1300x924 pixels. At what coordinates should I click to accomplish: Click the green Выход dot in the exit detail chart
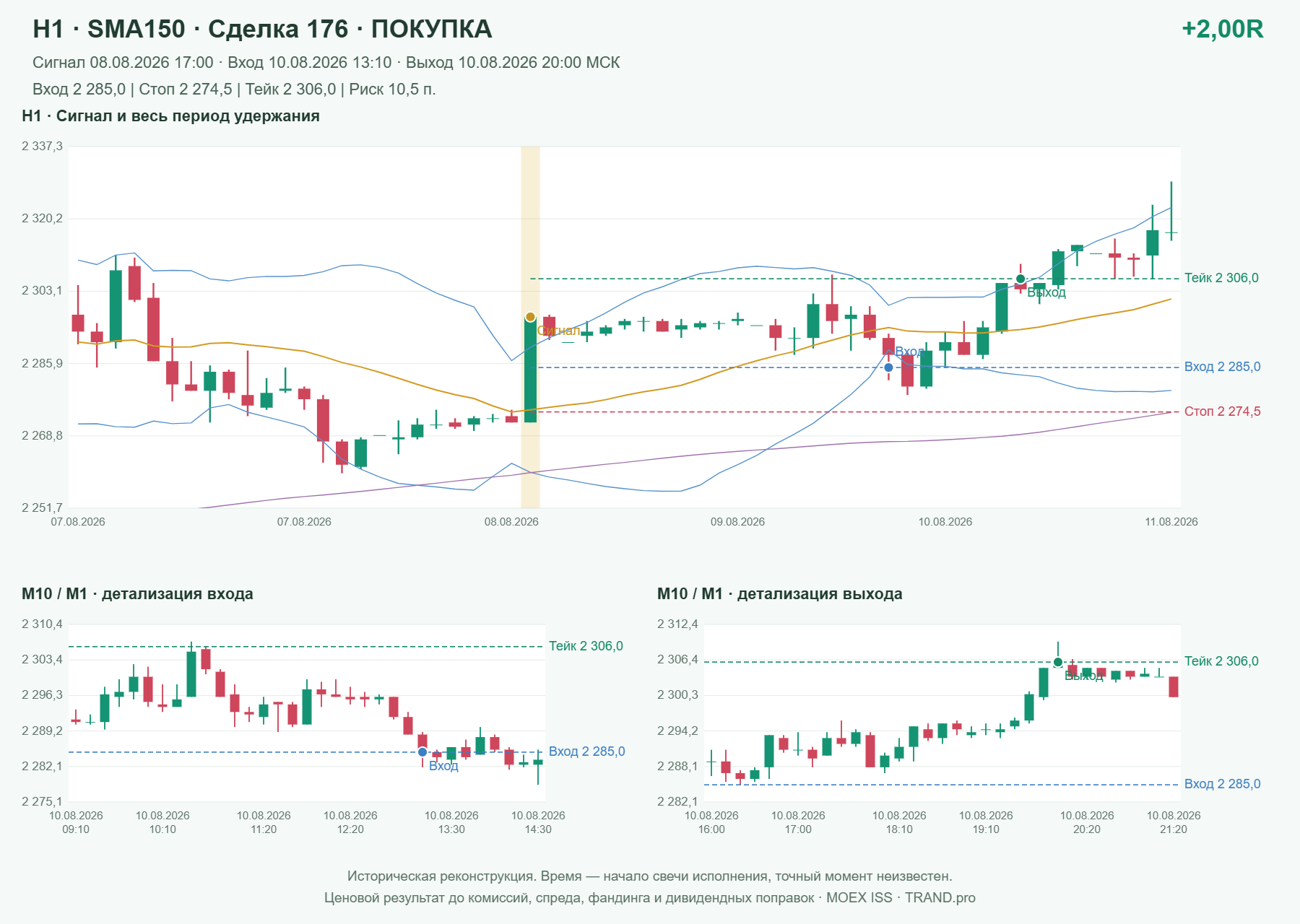coord(1057,662)
